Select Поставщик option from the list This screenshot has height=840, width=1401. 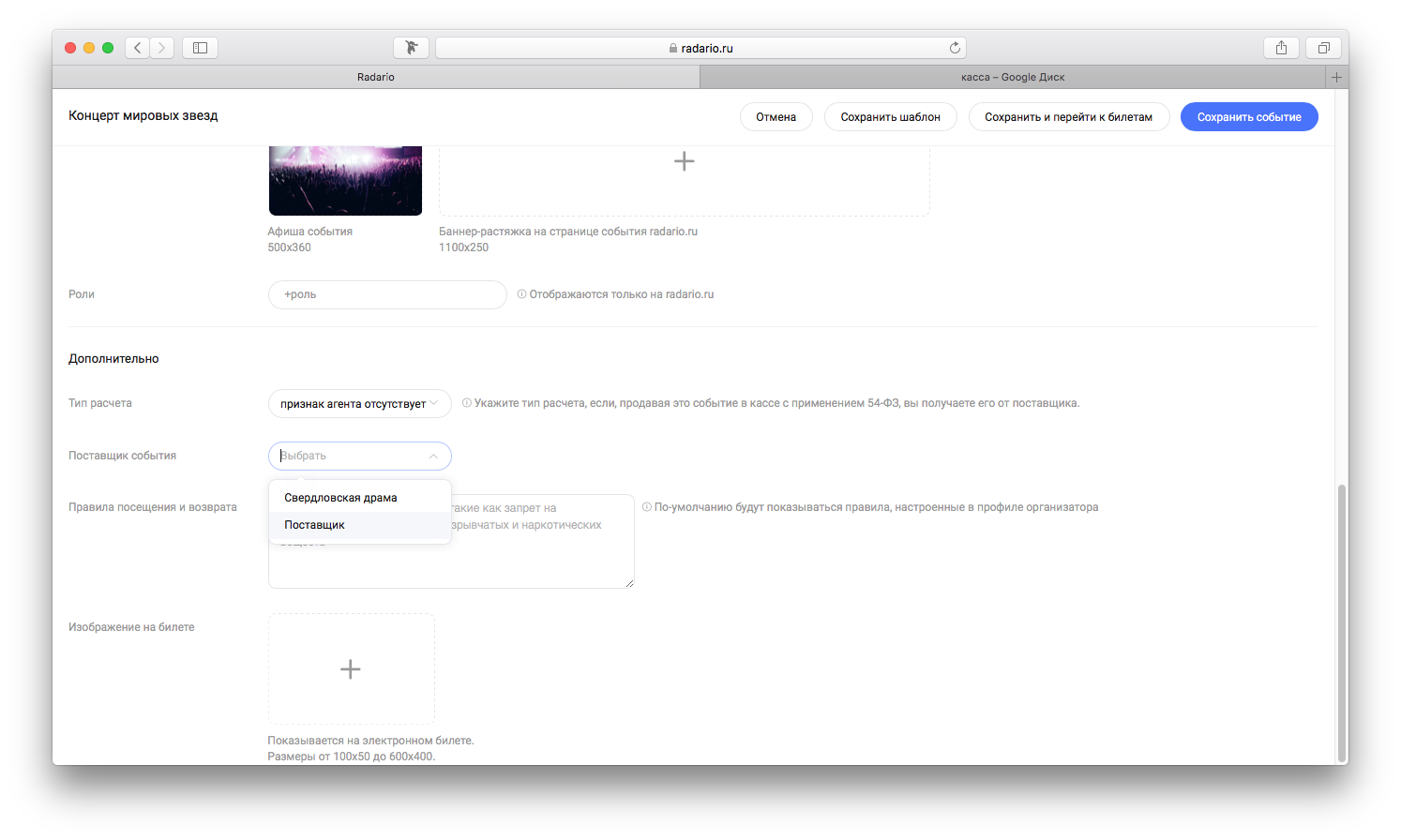click(360, 525)
